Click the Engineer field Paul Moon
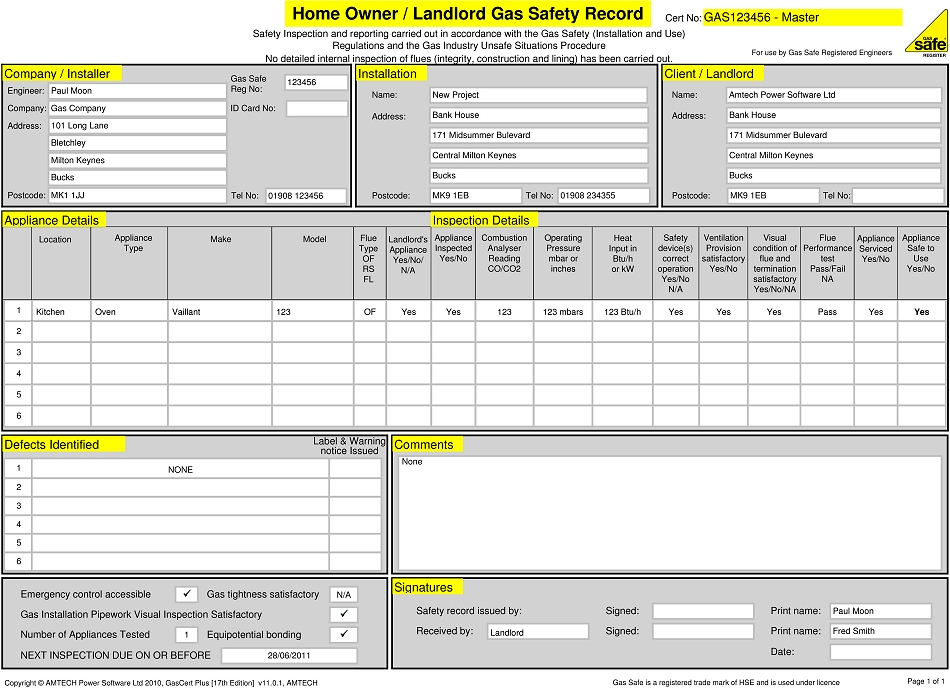Image resolution: width=950 pixels, height=690 pixels. (x=138, y=91)
